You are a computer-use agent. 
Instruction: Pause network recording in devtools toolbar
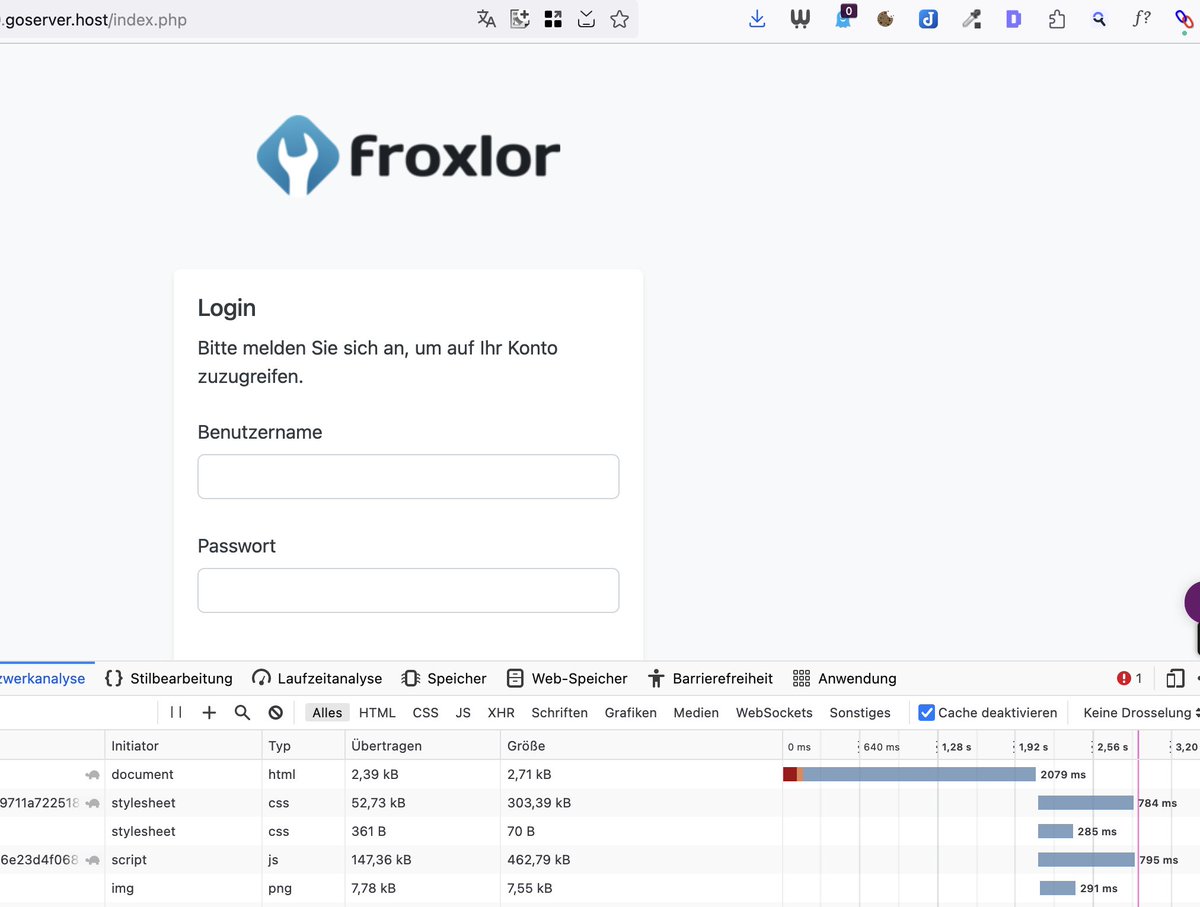tap(176, 712)
